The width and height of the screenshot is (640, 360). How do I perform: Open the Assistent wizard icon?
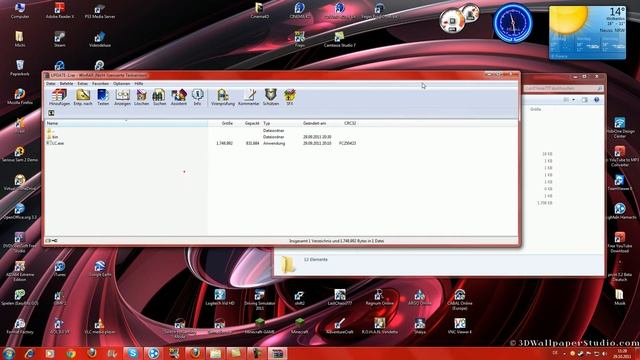(179, 97)
